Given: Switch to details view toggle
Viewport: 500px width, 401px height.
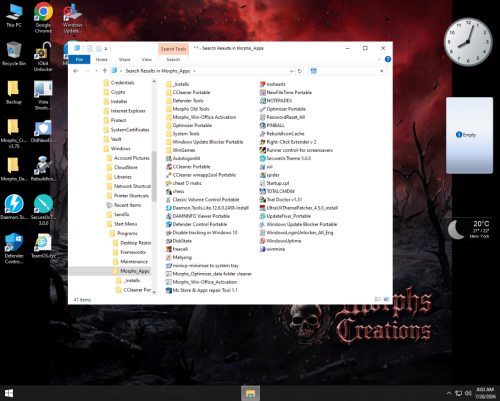Looking at the screenshot, I should tap(378, 299).
